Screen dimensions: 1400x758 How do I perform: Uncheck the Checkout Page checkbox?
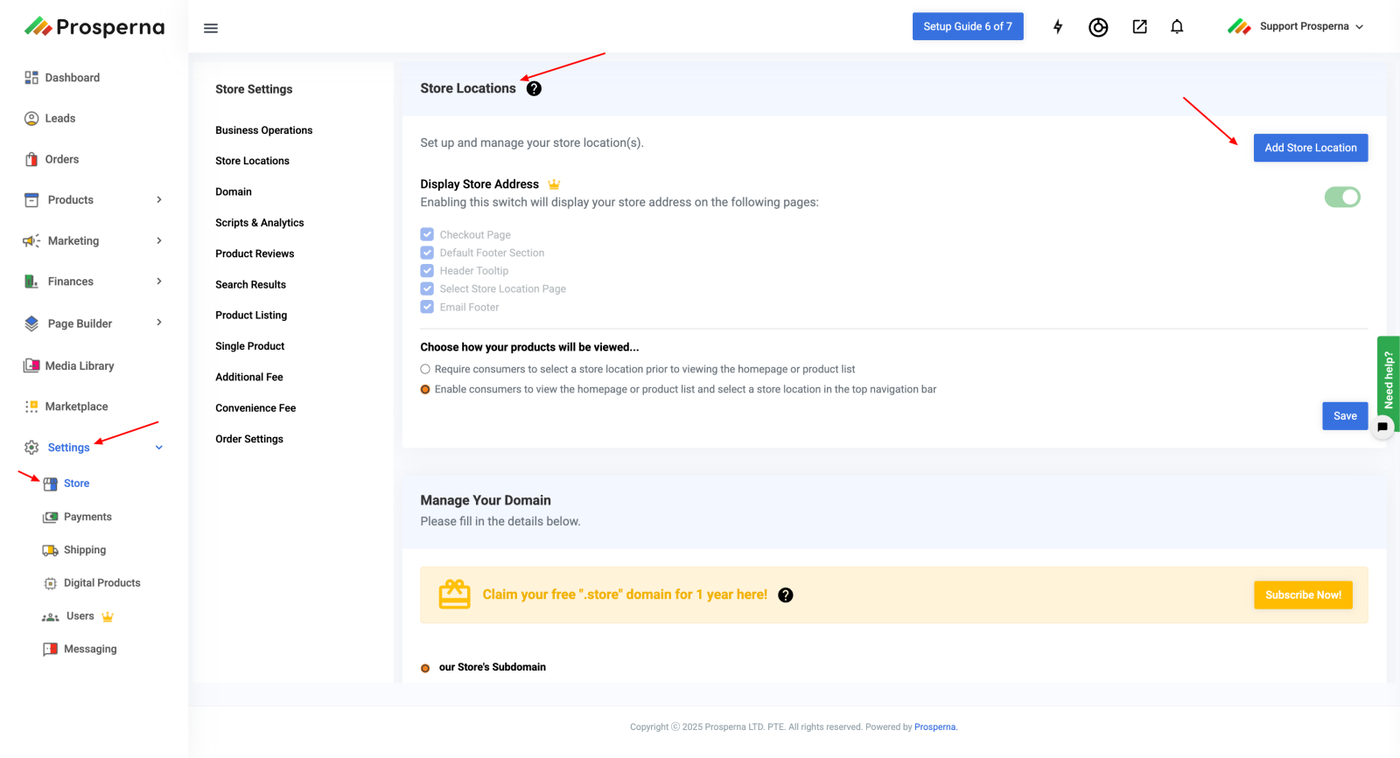point(427,235)
